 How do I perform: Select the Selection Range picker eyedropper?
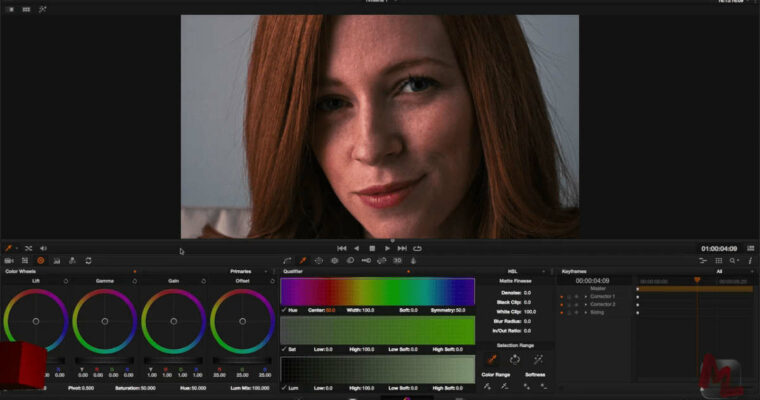pyautogui.click(x=492, y=359)
